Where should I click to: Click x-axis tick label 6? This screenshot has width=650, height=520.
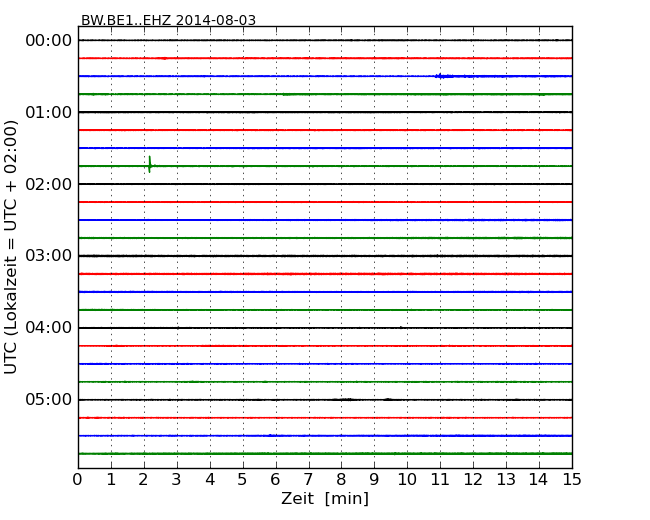pos(275,480)
